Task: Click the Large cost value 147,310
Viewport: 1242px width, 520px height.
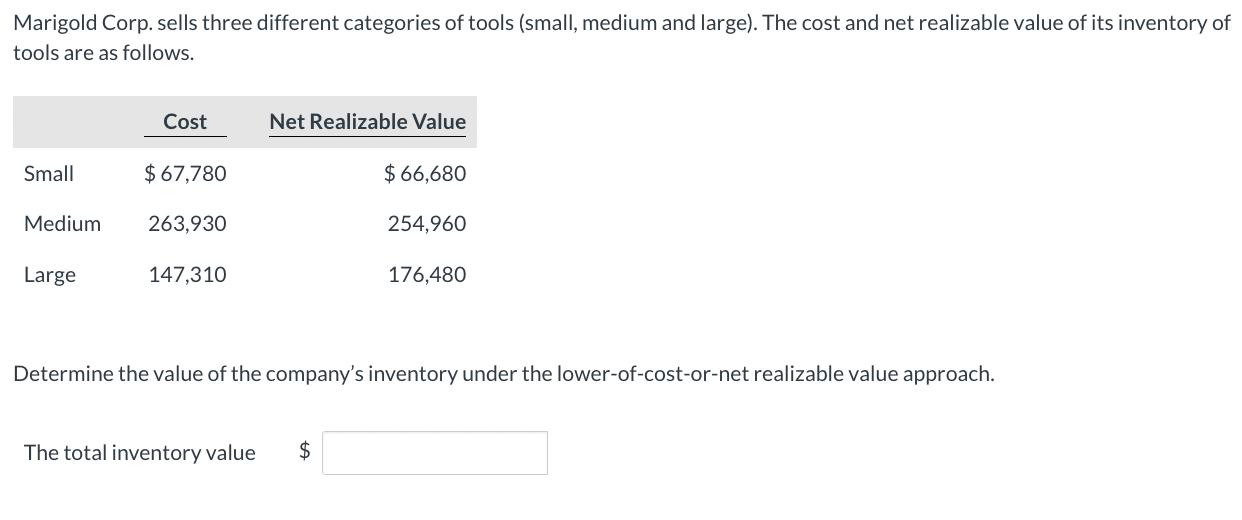Action: point(188,275)
